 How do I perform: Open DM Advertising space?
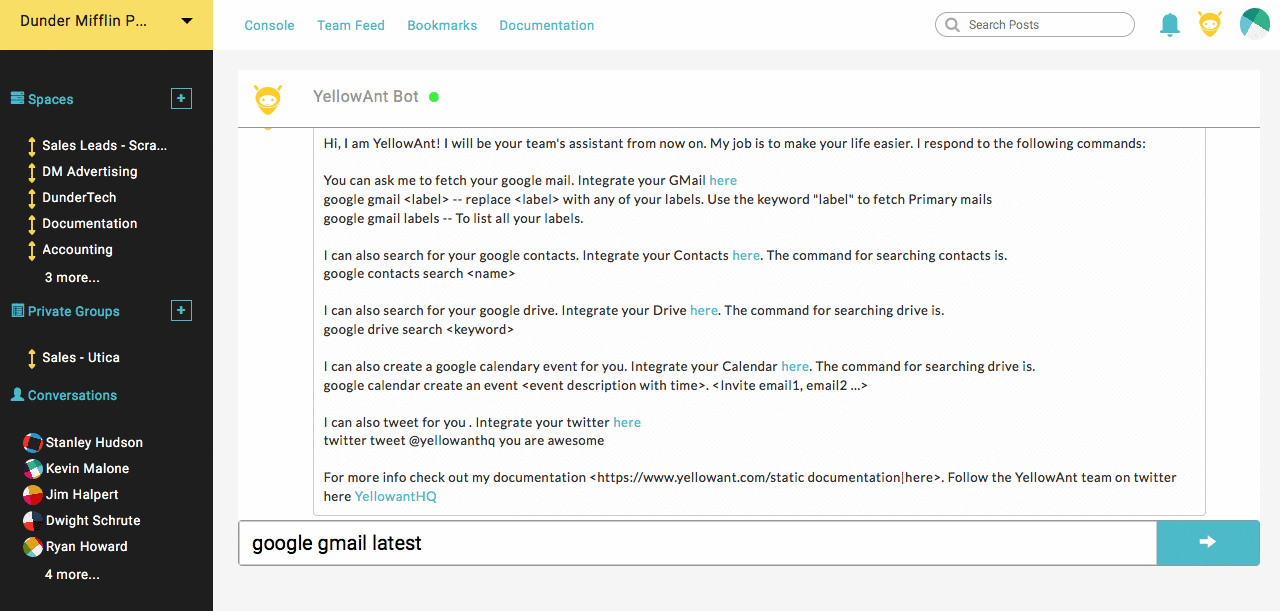(90, 171)
